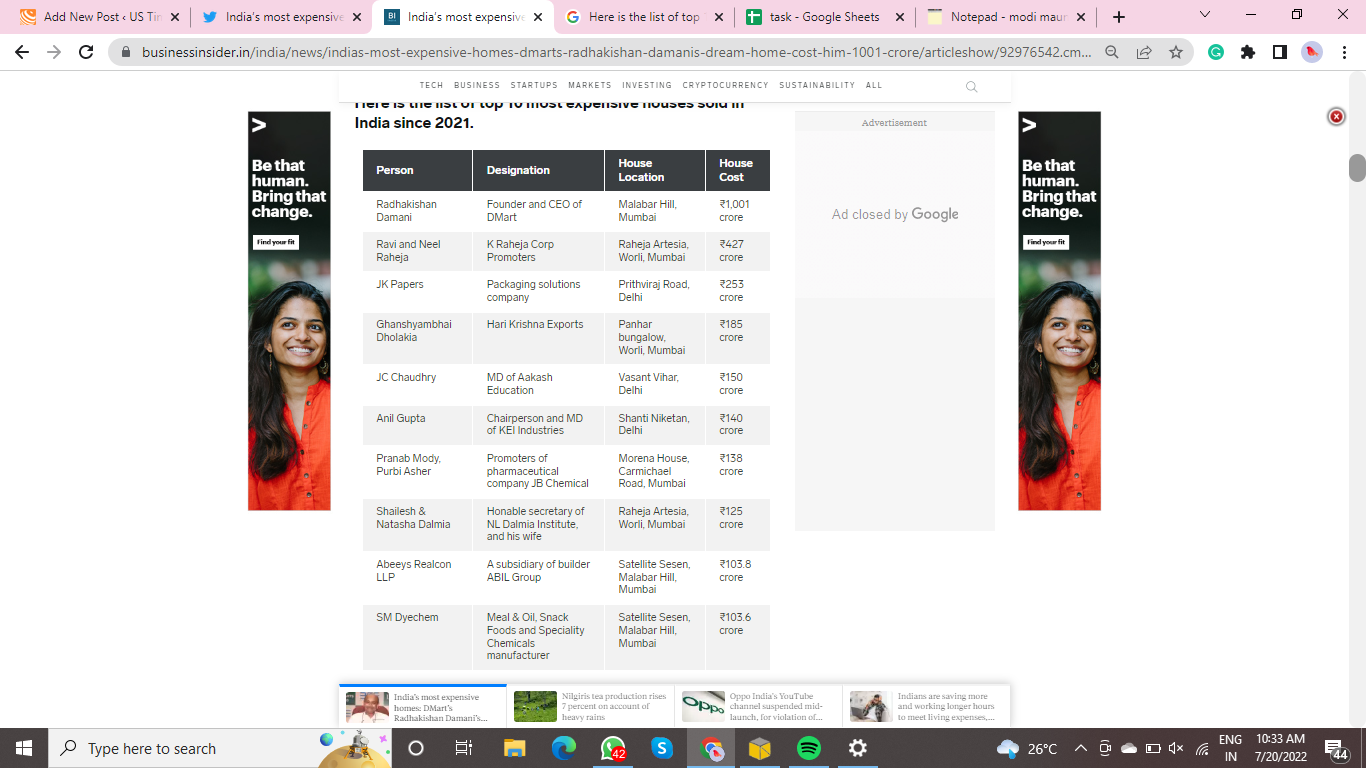Select the CRYPTOCURRENCY menu item

click(726, 86)
